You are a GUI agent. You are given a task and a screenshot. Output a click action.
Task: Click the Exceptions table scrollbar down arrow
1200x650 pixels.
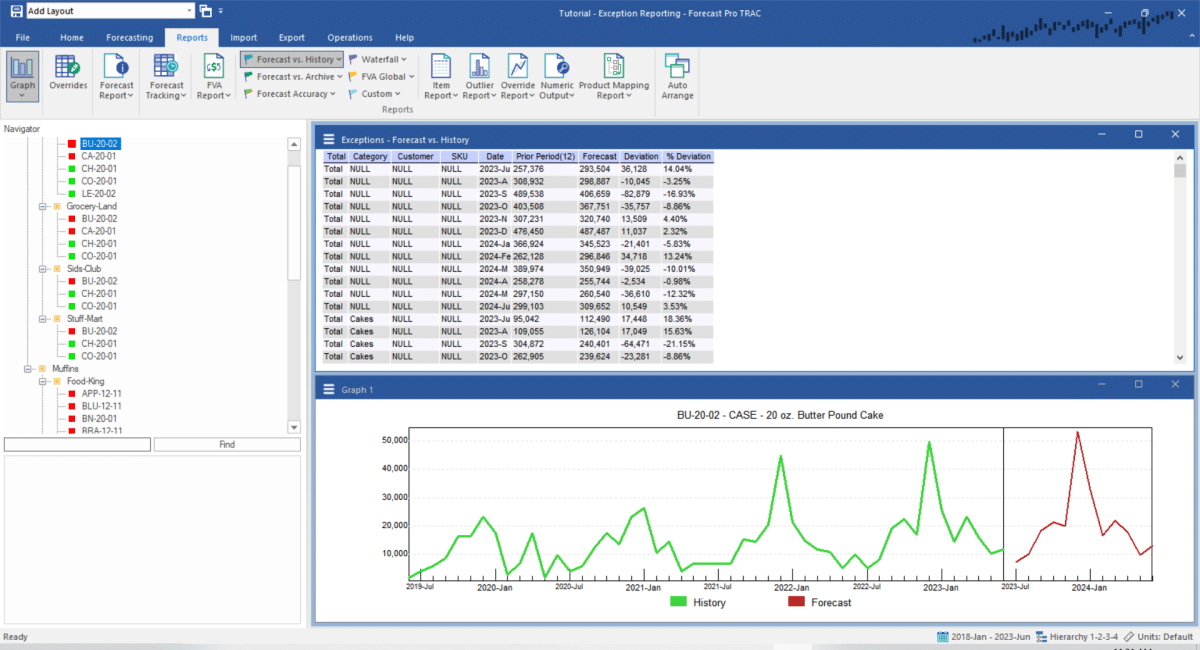[x=1180, y=356]
